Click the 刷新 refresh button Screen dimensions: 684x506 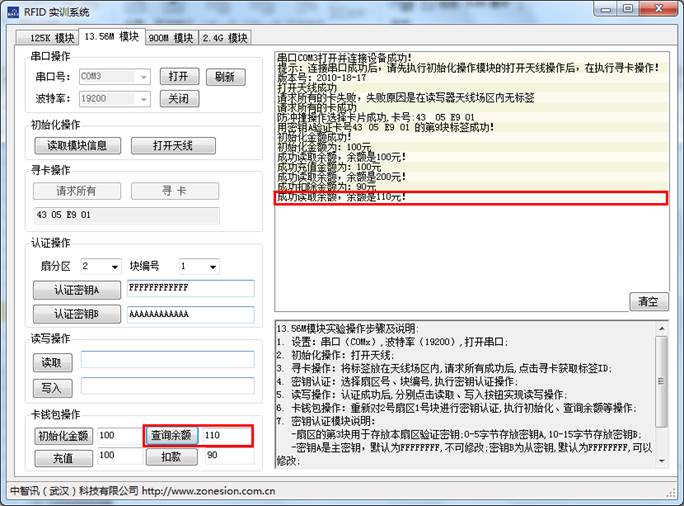point(226,76)
